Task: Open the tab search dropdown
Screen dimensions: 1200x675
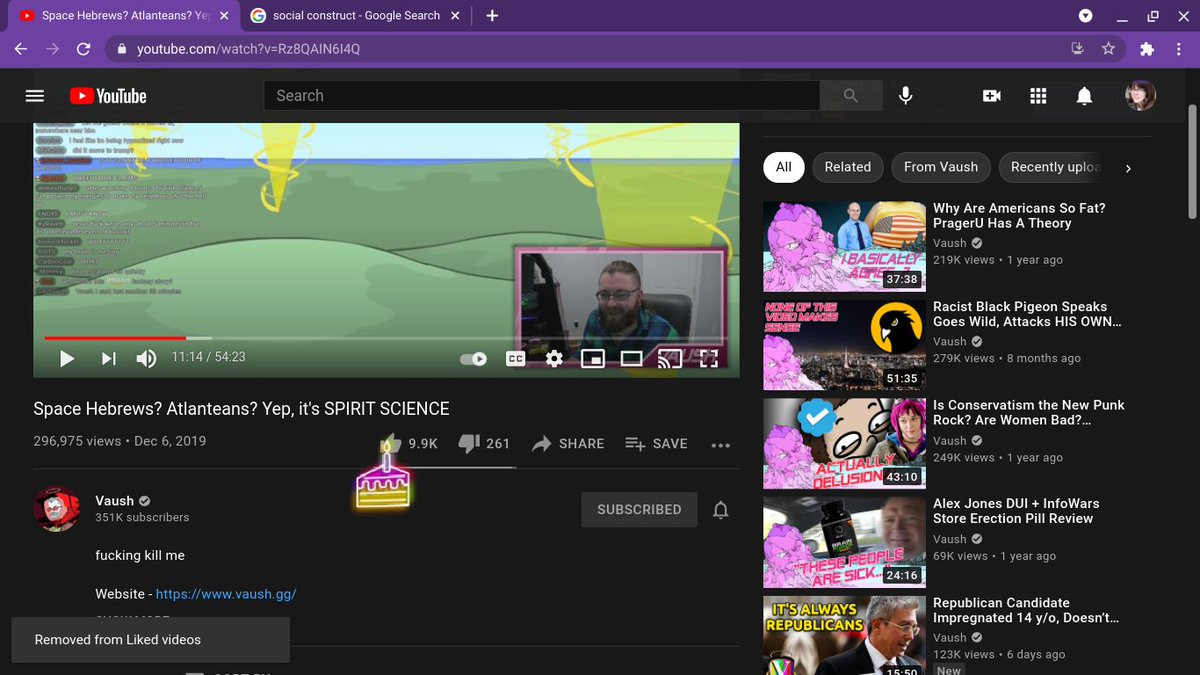Action: [x=1086, y=16]
